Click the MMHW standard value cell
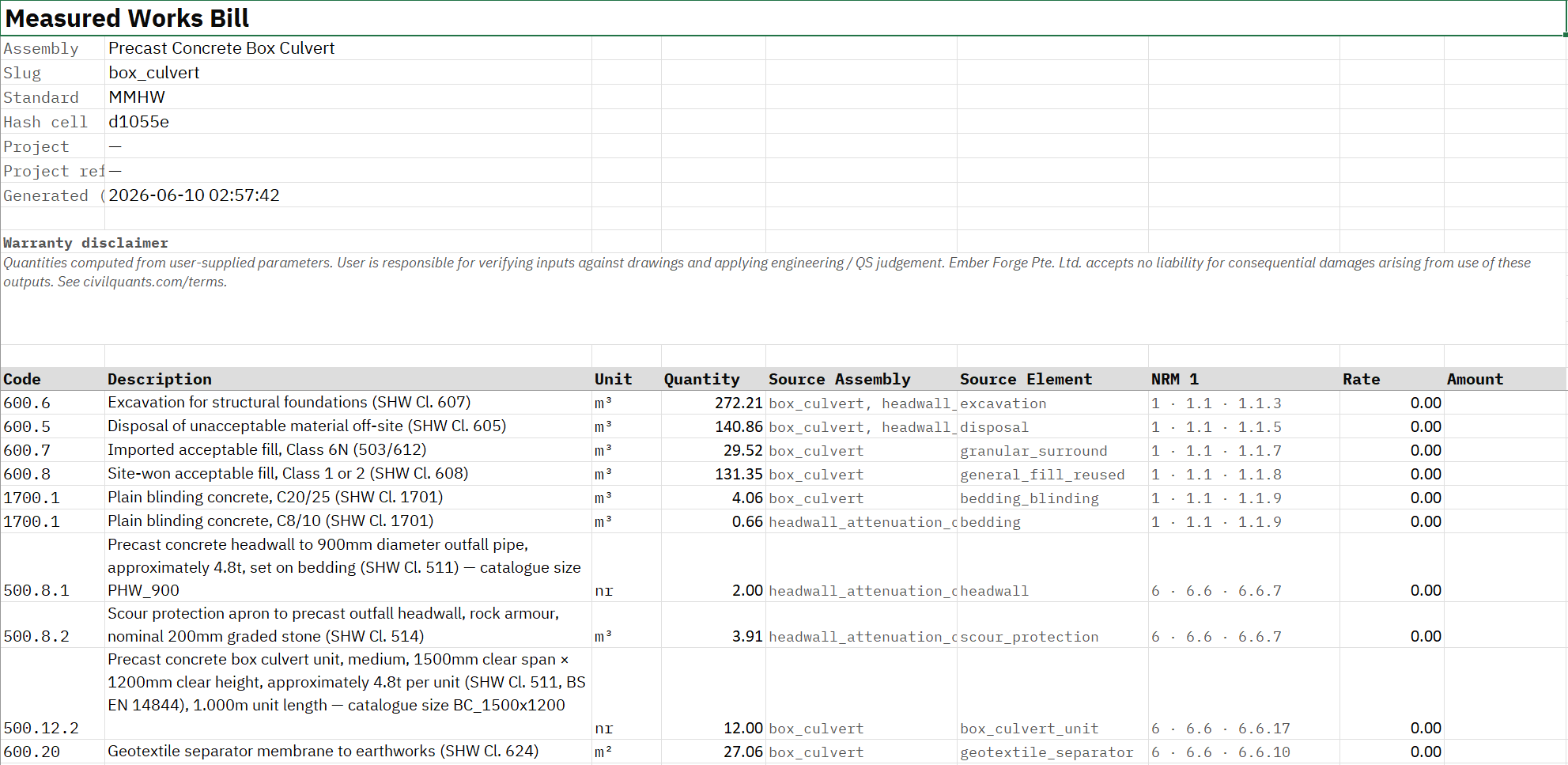Image resolution: width=1568 pixels, height=765 pixels. pyautogui.click(x=348, y=97)
